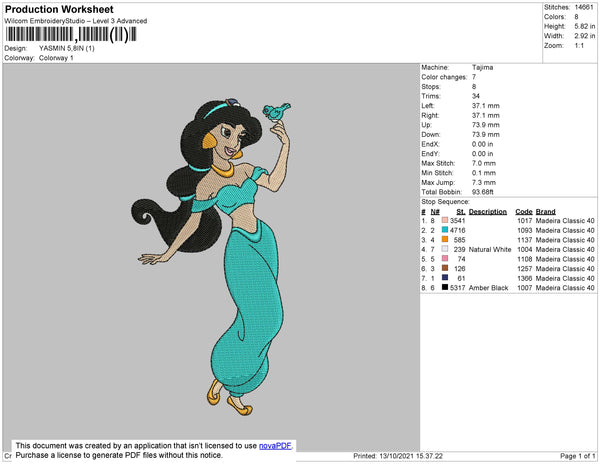This screenshot has height=464, width=600.
Task: Select the orange color swatch code 1137
Action: (445, 239)
